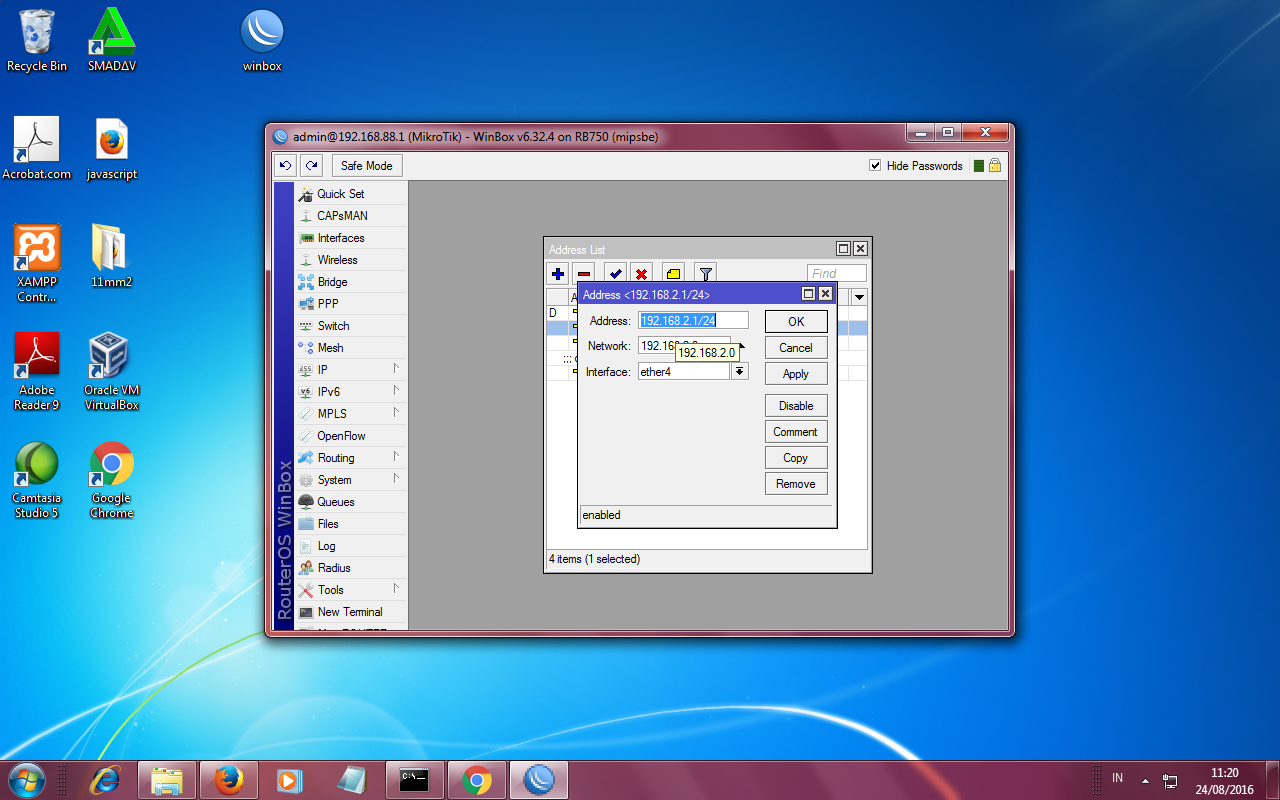Open the Wireless menu
Screen dimensions: 1280x800
click(x=352, y=260)
